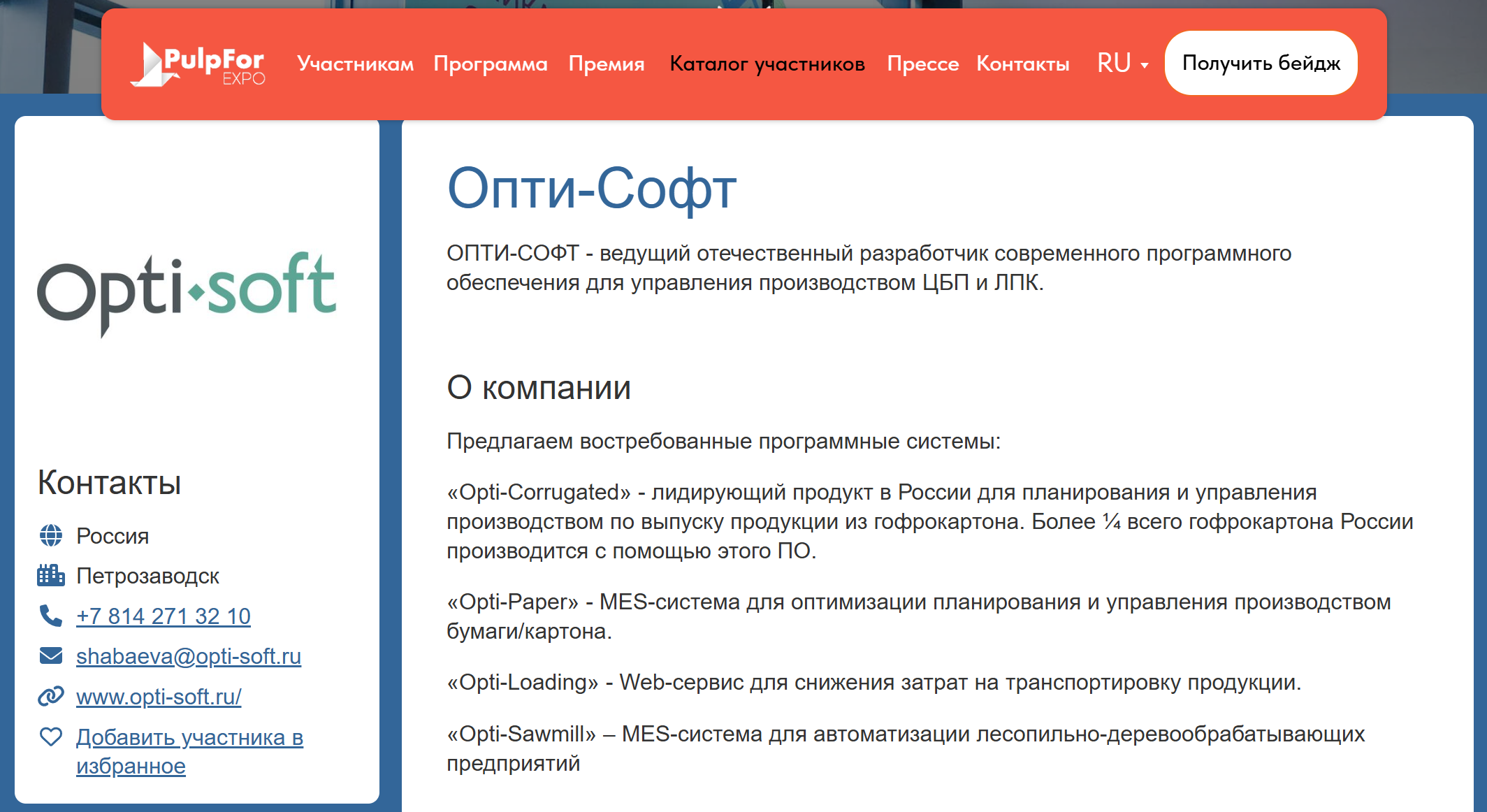Click the Предлагаем востребованные программные системы line
The image size is (1487, 812).
click(724, 441)
